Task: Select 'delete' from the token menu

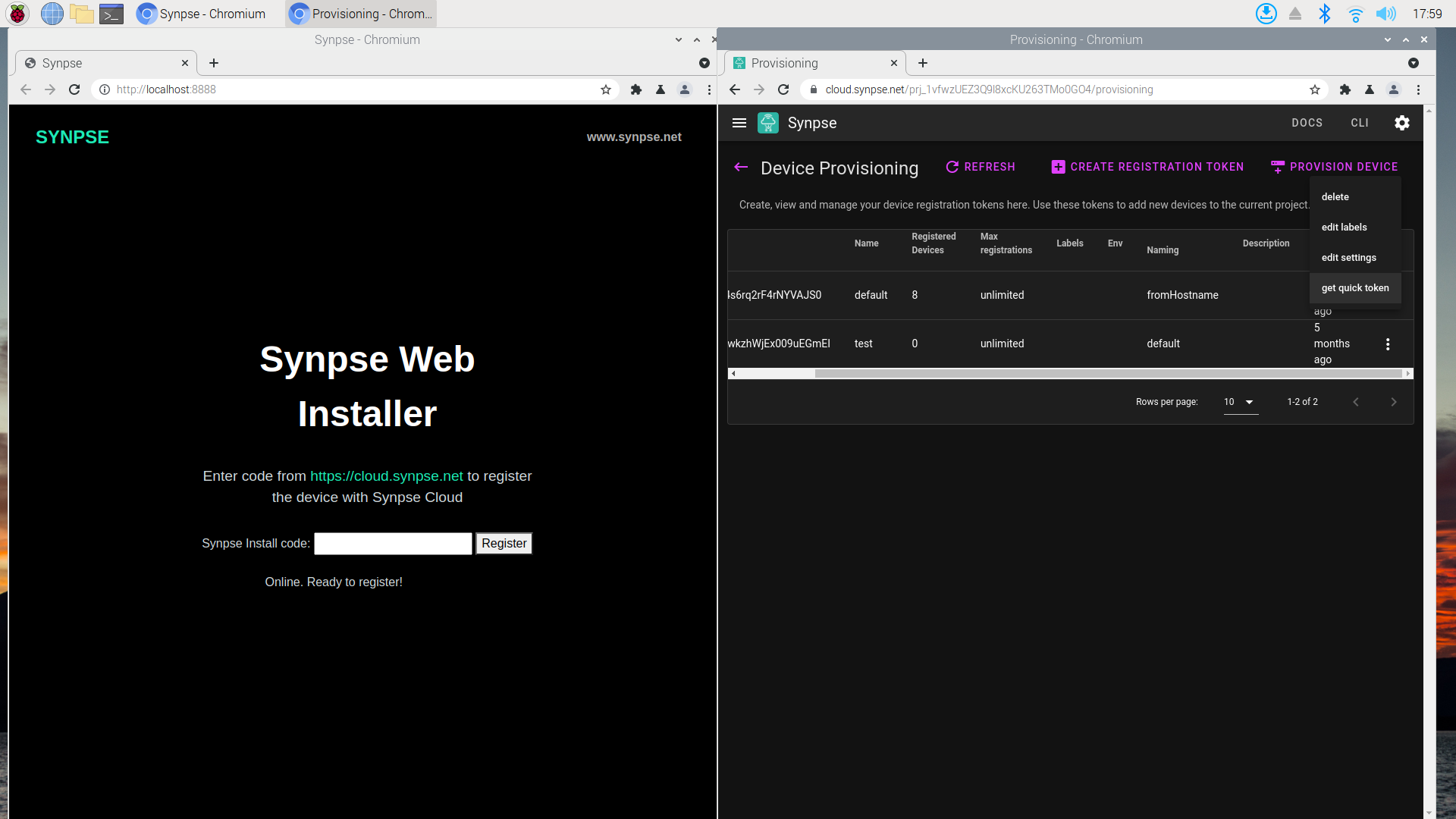Action: 1335,197
